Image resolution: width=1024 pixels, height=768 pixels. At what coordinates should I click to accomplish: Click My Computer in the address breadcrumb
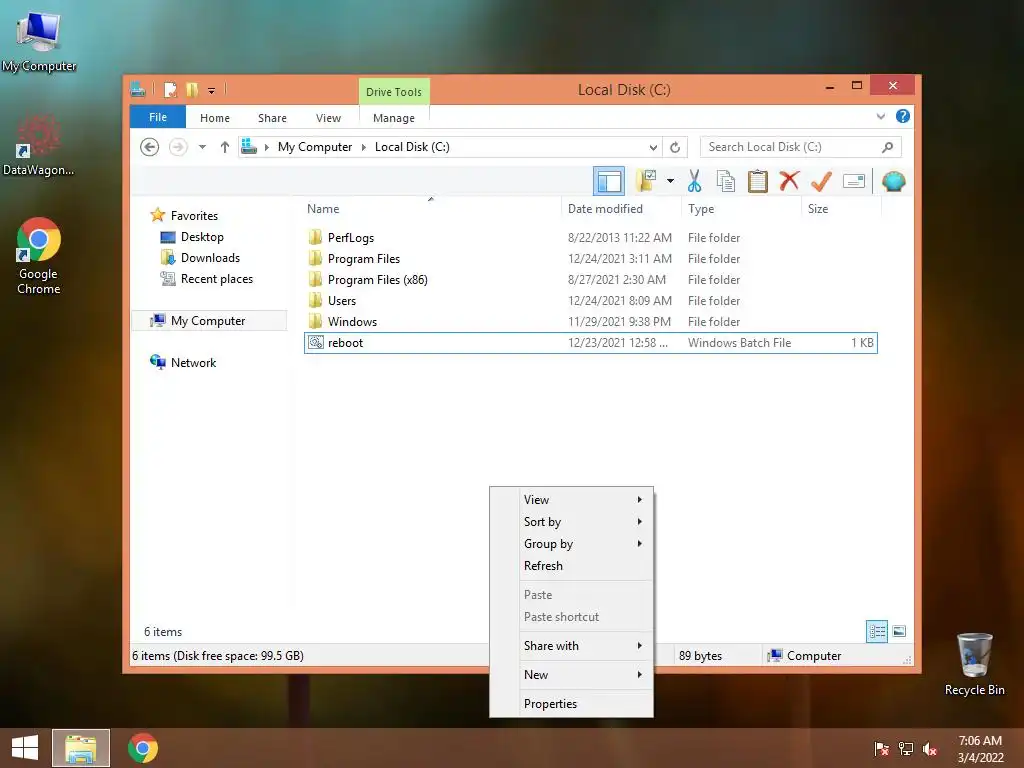(x=315, y=147)
